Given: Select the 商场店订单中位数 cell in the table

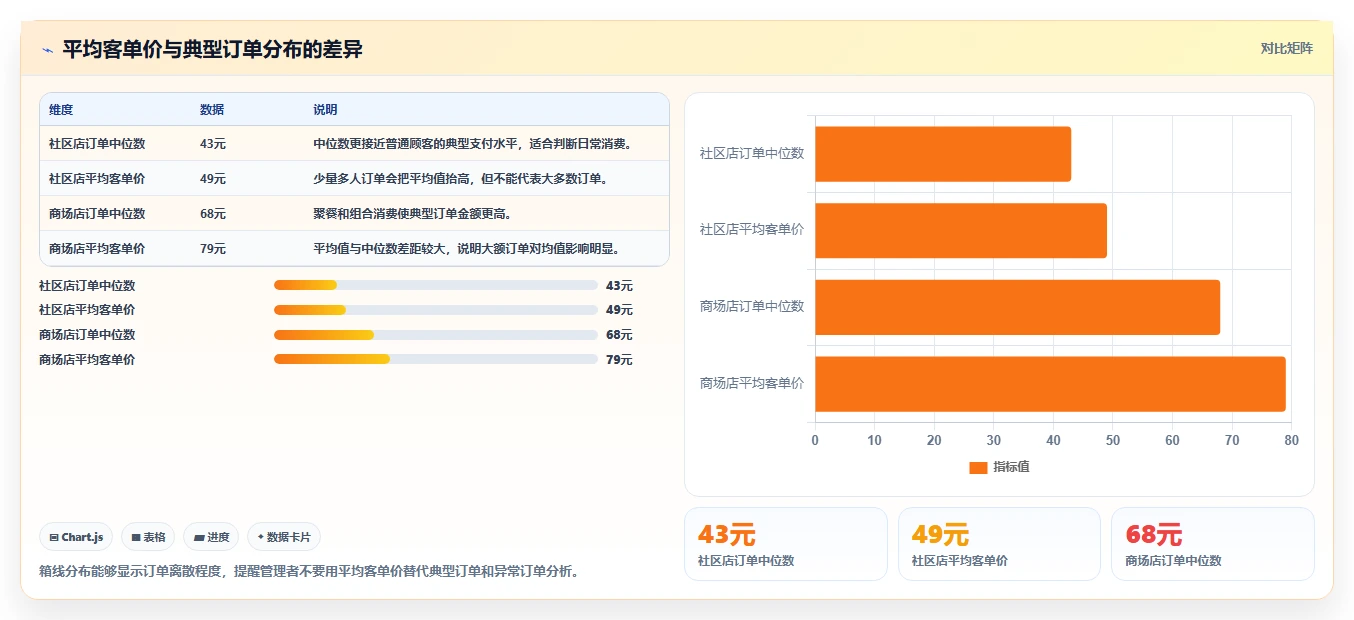Looking at the screenshot, I should [97, 214].
